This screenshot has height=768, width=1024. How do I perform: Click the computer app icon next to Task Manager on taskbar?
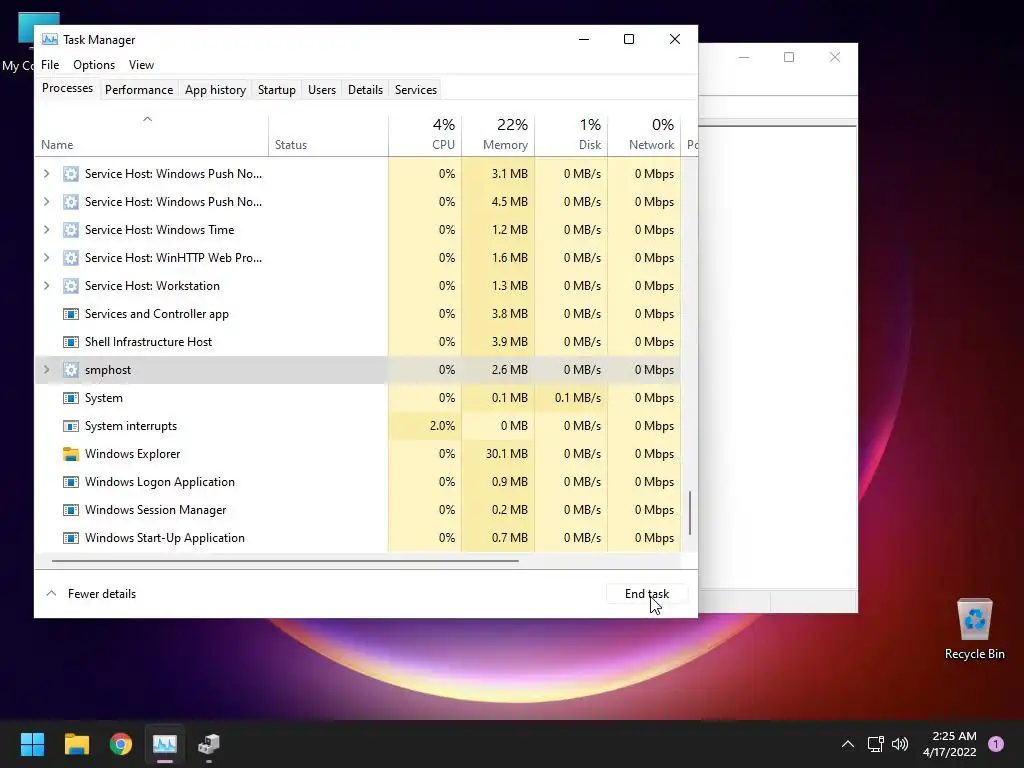[x=209, y=744]
